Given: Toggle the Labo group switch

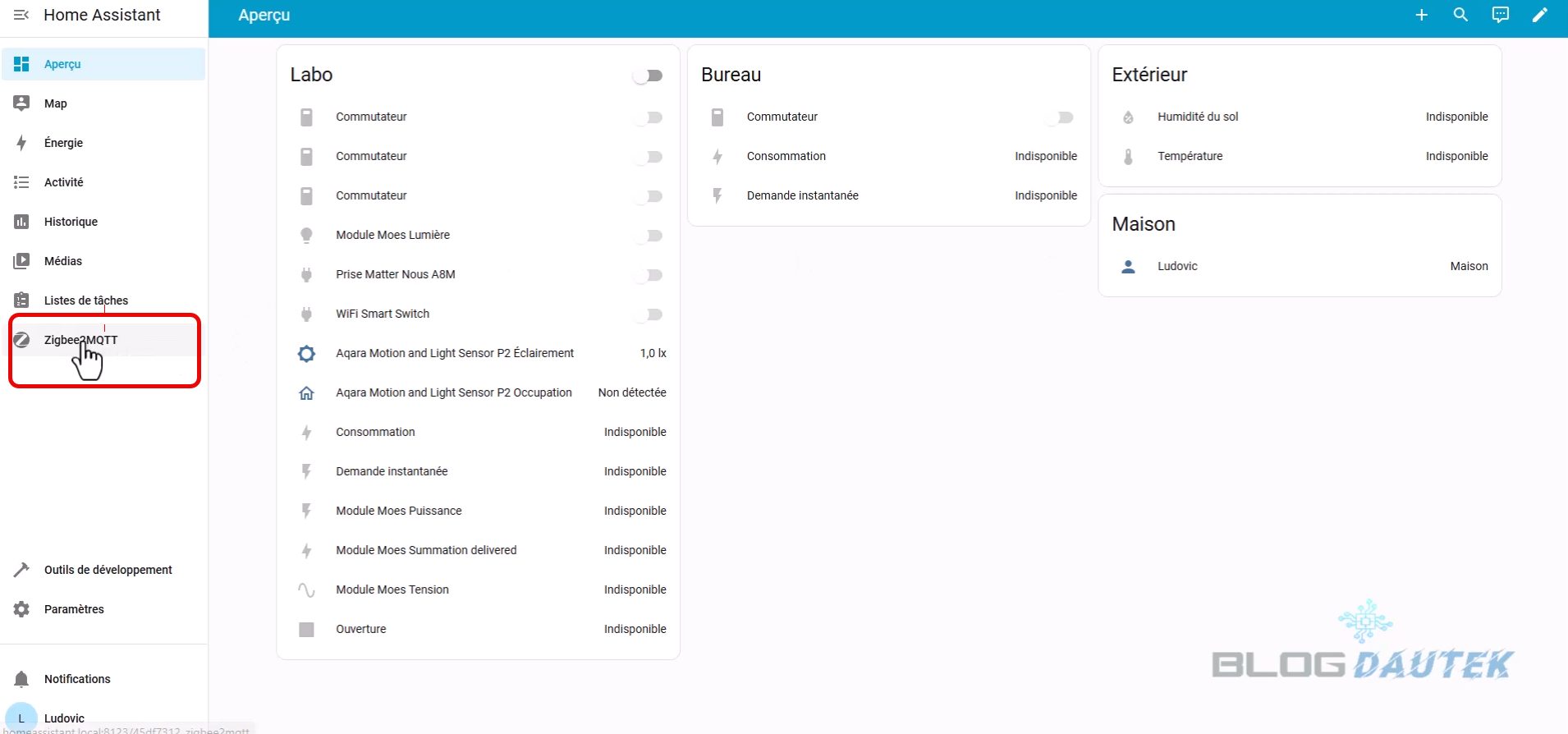Looking at the screenshot, I should point(648,76).
